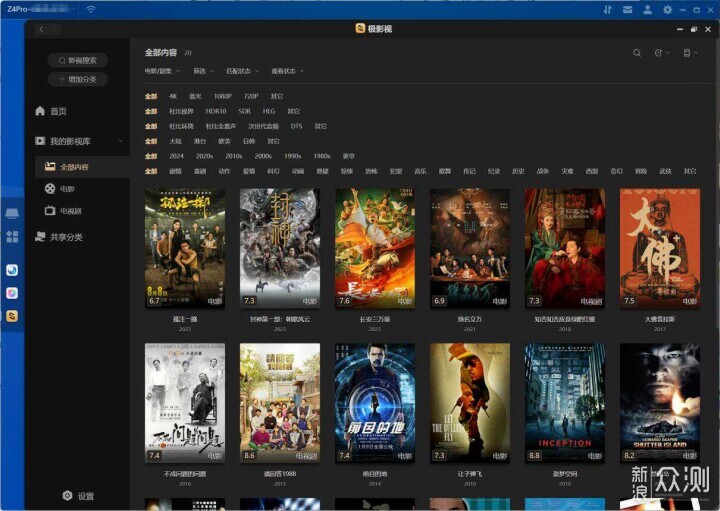Open the app grid icon in blue dock
The height and width of the screenshot is (511, 720).
coord(12,237)
